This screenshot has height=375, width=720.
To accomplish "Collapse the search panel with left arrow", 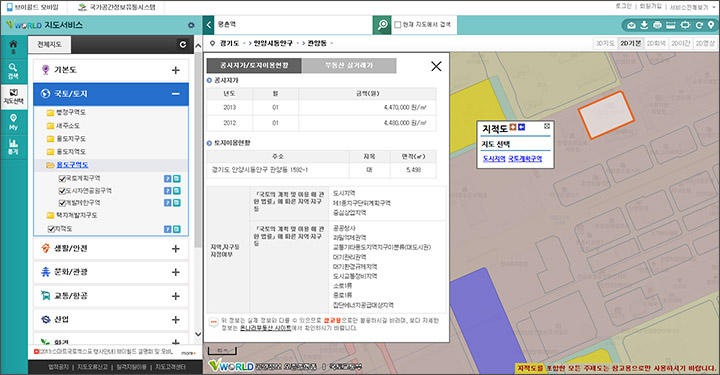I will (209, 25).
